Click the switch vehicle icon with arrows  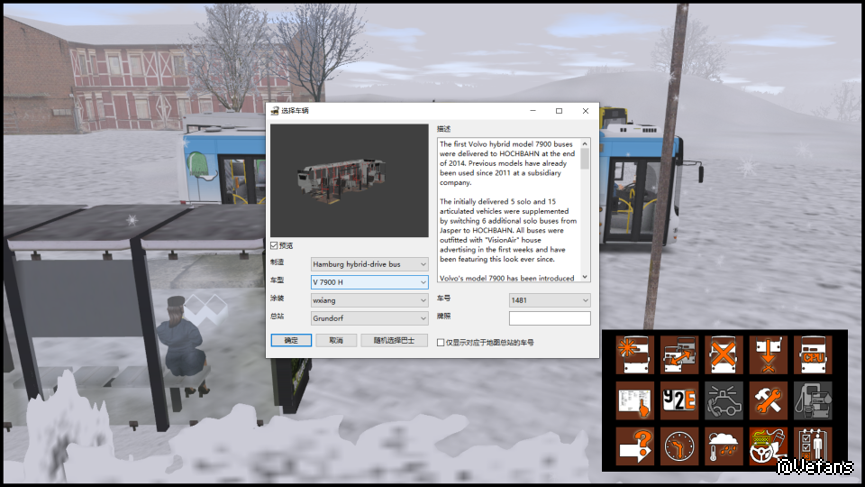(x=679, y=355)
